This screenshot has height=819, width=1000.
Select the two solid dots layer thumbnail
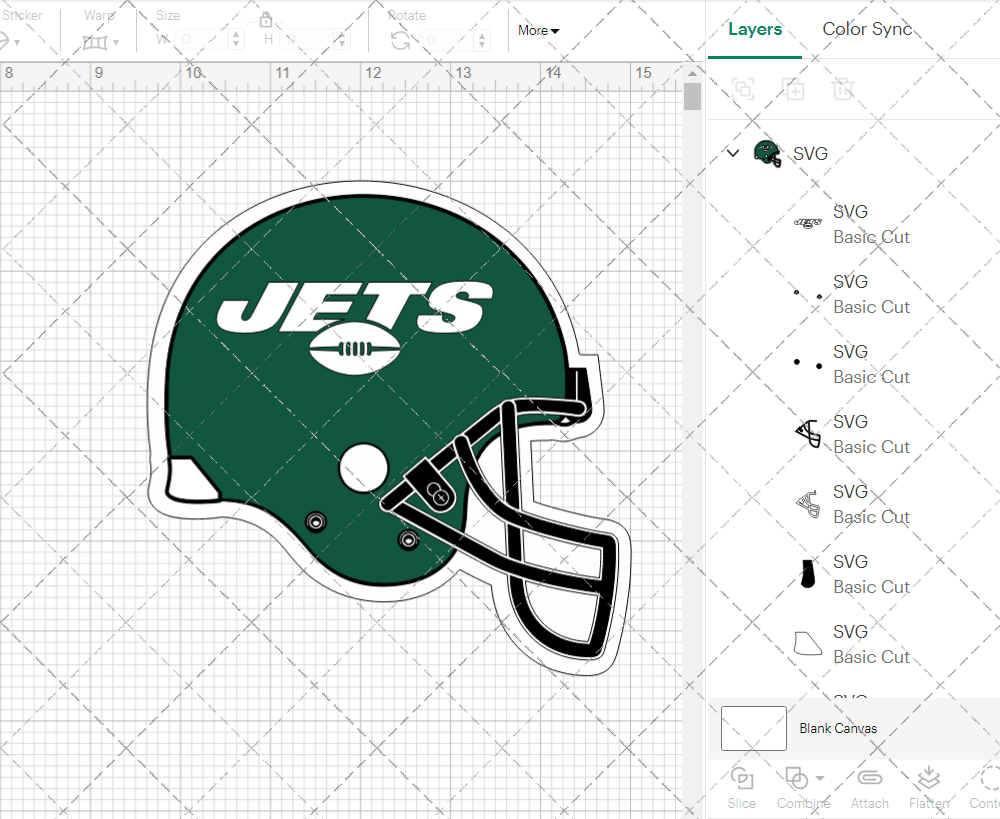[x=807, y=364]
